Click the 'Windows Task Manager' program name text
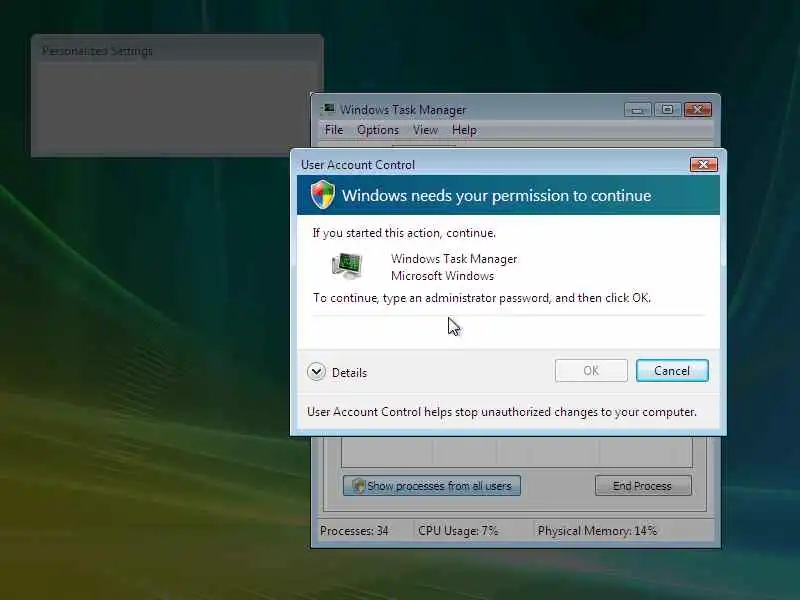This screenshot has height=600, width=800. [454, 259]
